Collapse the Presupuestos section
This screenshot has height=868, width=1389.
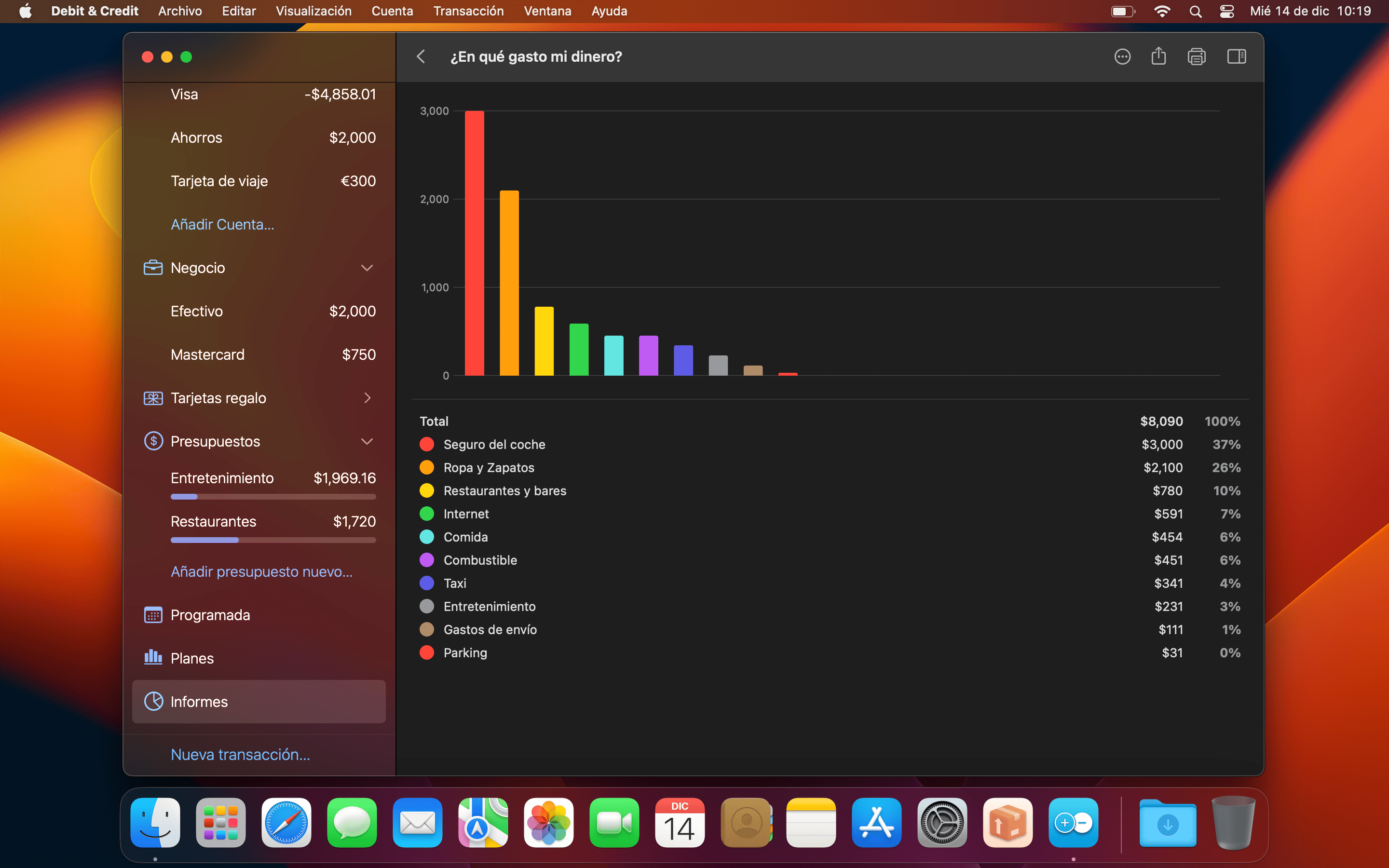coord(367,441)
